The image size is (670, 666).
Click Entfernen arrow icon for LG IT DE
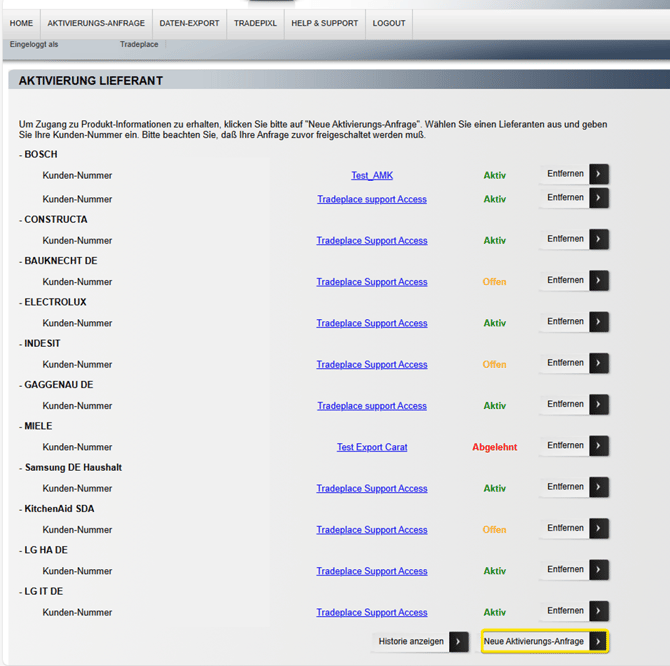599,611
